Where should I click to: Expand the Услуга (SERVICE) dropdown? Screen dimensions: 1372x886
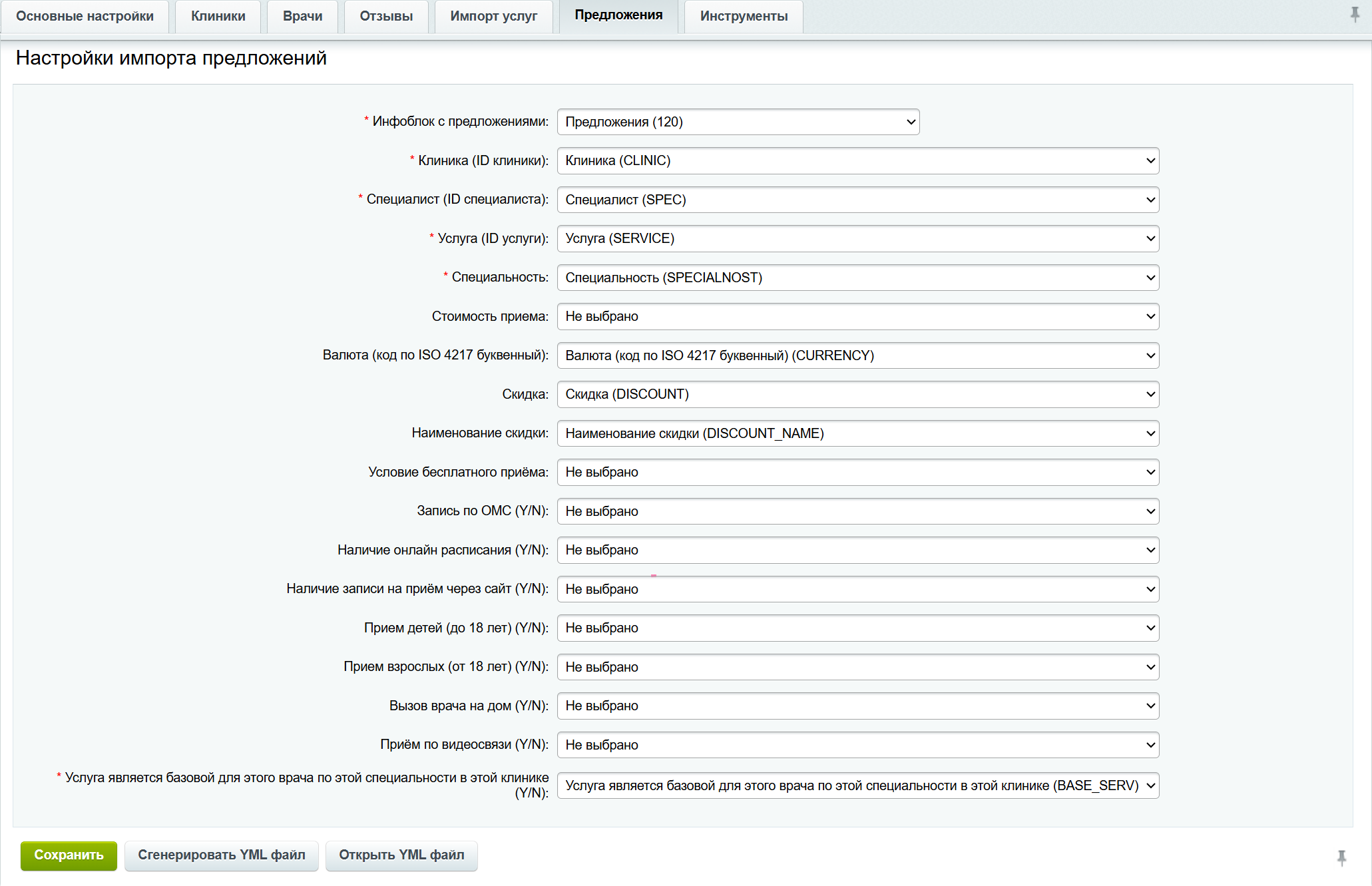857,238
